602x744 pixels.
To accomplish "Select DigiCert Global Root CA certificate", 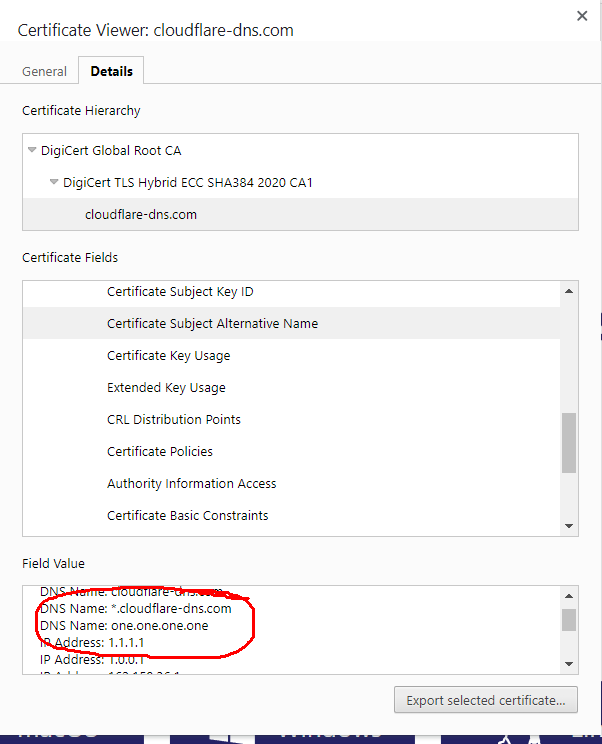I will point(111,150).
